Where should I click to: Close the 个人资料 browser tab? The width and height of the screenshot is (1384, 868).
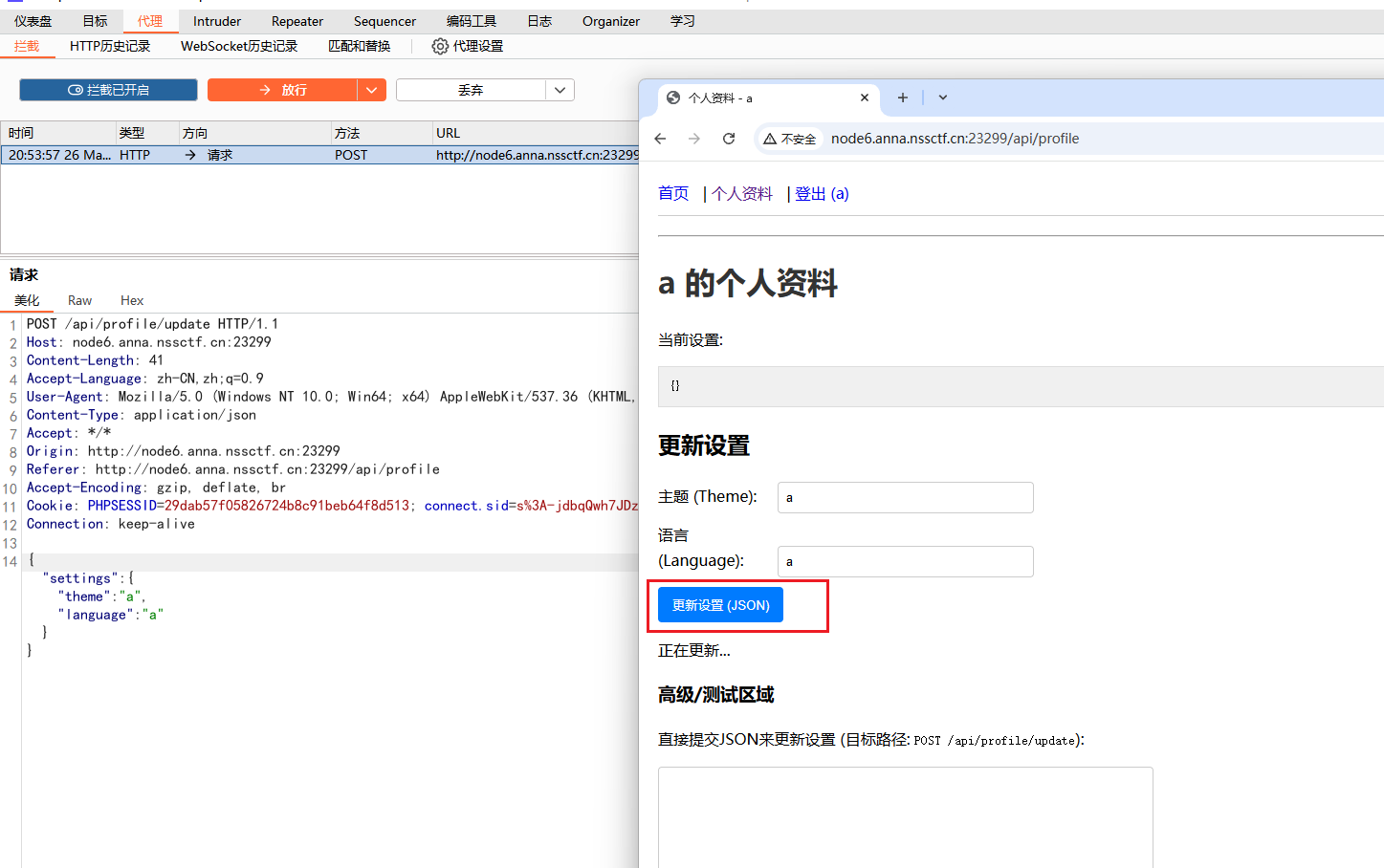pyautogui.click(x=865, y=98)
